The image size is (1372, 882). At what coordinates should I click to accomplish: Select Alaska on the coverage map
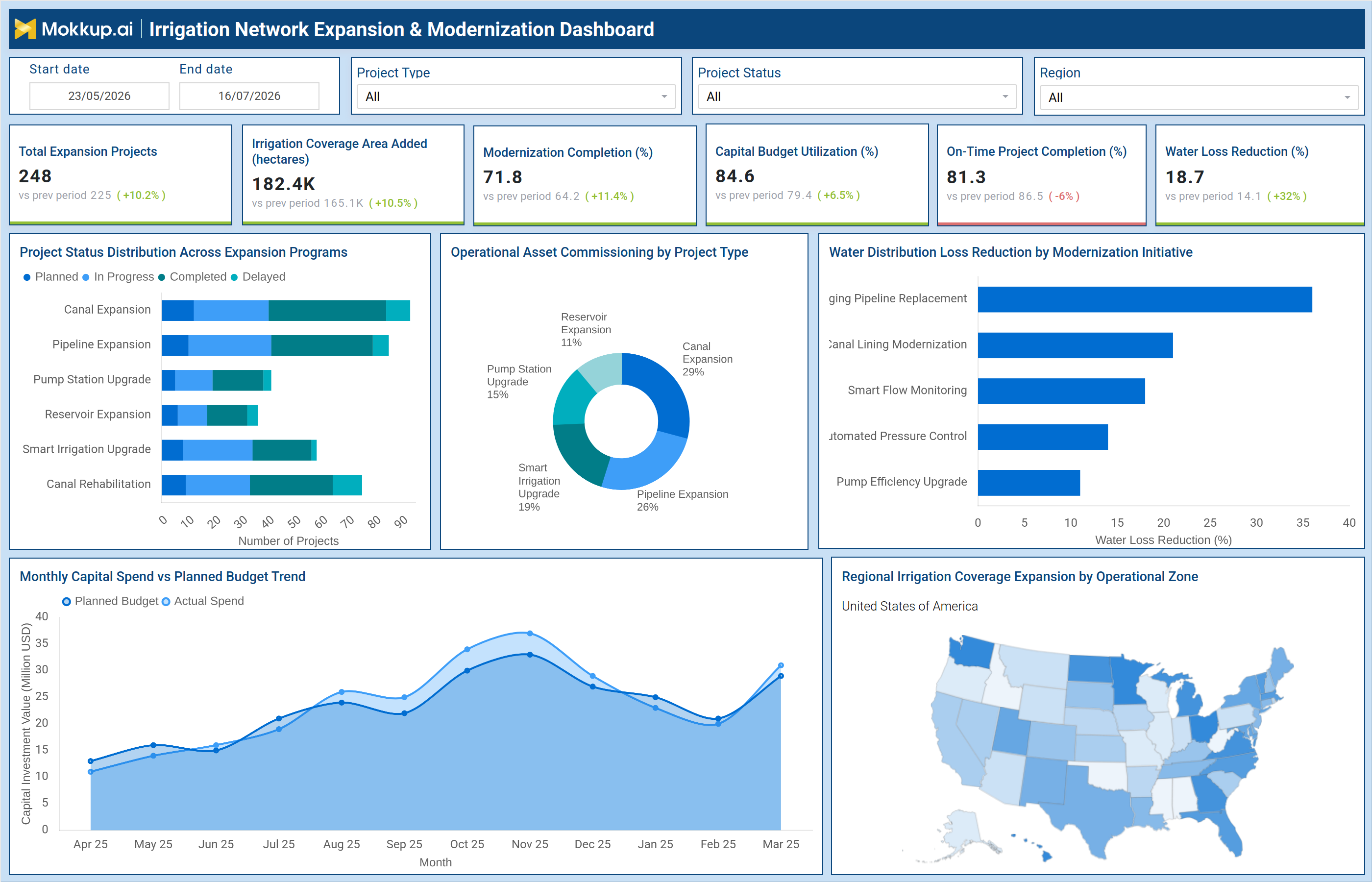[962, 831]
